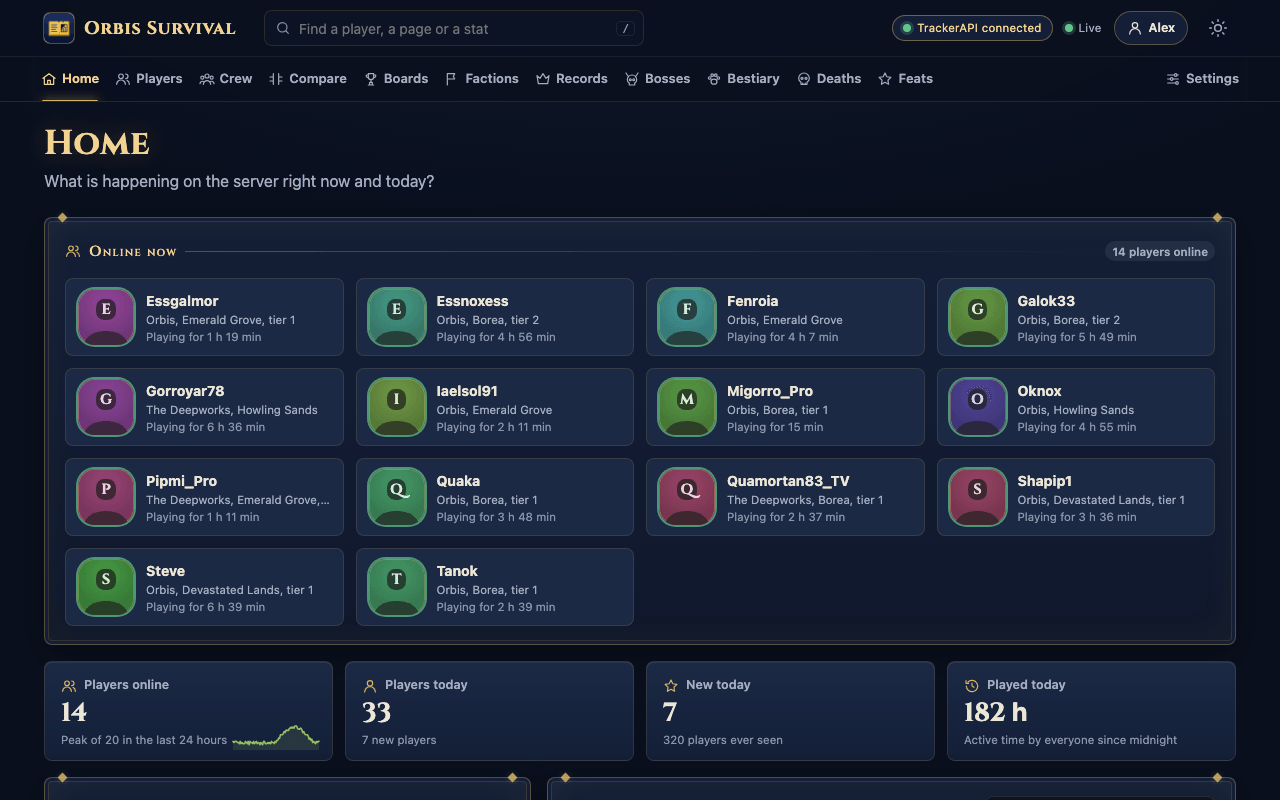Click the star icon beside New today
The image size is (1280, 800).
pyautogui.click(x=671, y=686)
